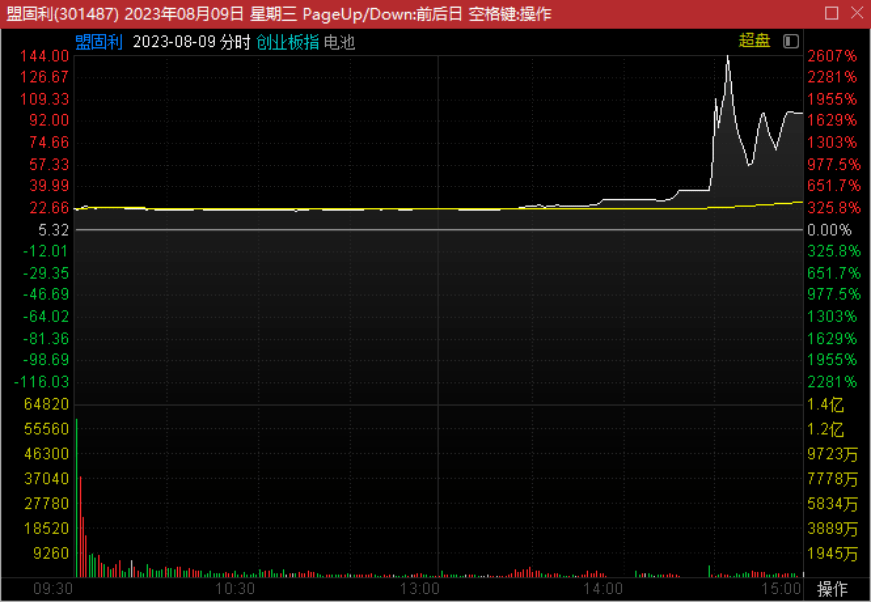Viewport: 871px width, 603px height.
Task: Select the 14:00 time axis label
Action: pyautogui.click(x=603, y=589)
